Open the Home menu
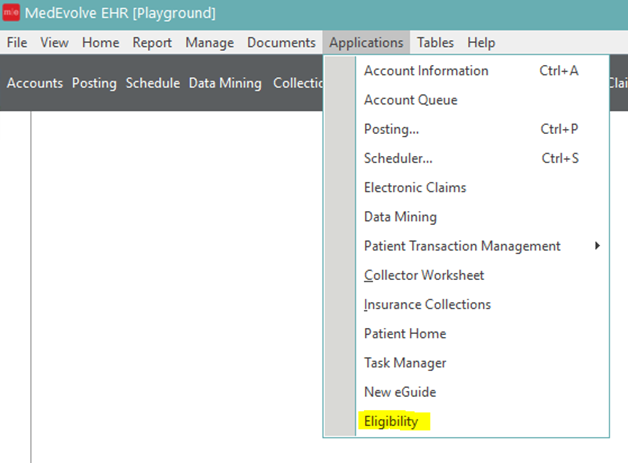The height and width of the screenshot is (463, 628). pyautogui.click(x=101, y=42)
